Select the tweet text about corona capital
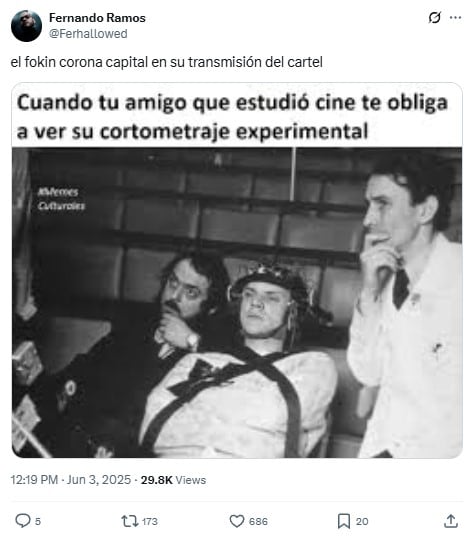The height and width of the screenshot is (537, 476). click(167, 62)
